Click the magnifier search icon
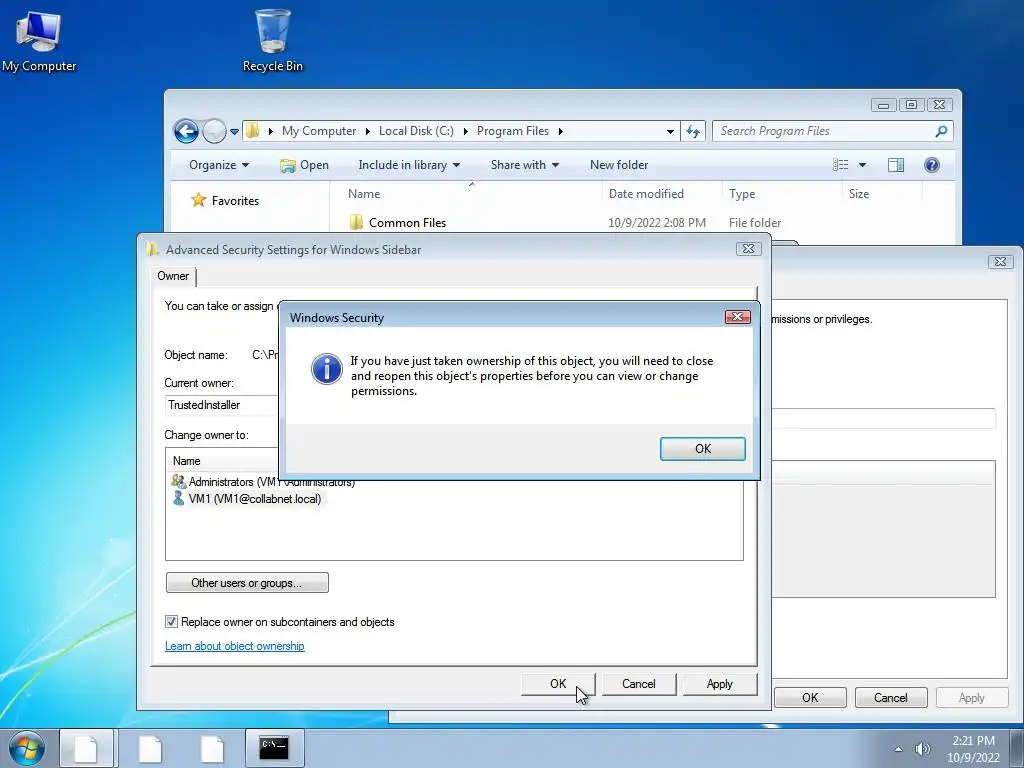 [941, 131]
